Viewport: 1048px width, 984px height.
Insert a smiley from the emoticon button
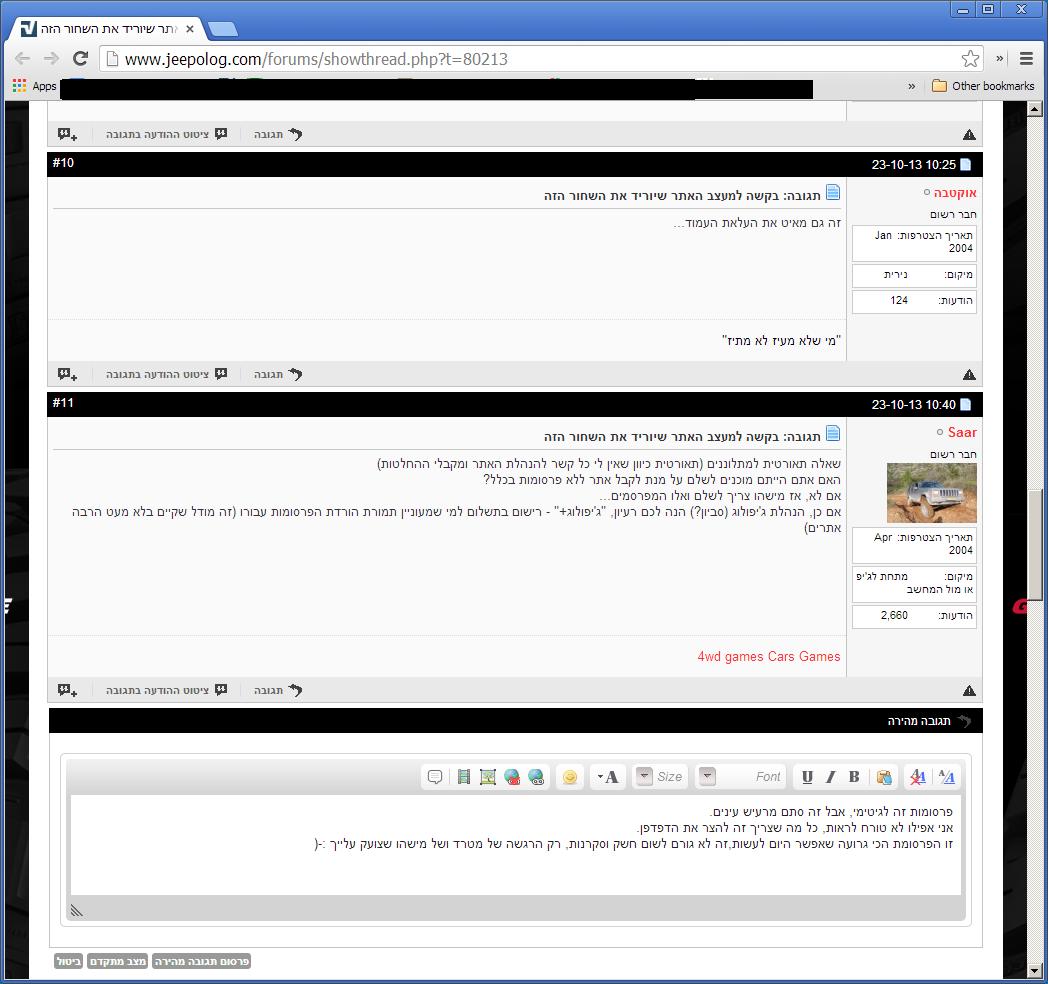(570, 777)
